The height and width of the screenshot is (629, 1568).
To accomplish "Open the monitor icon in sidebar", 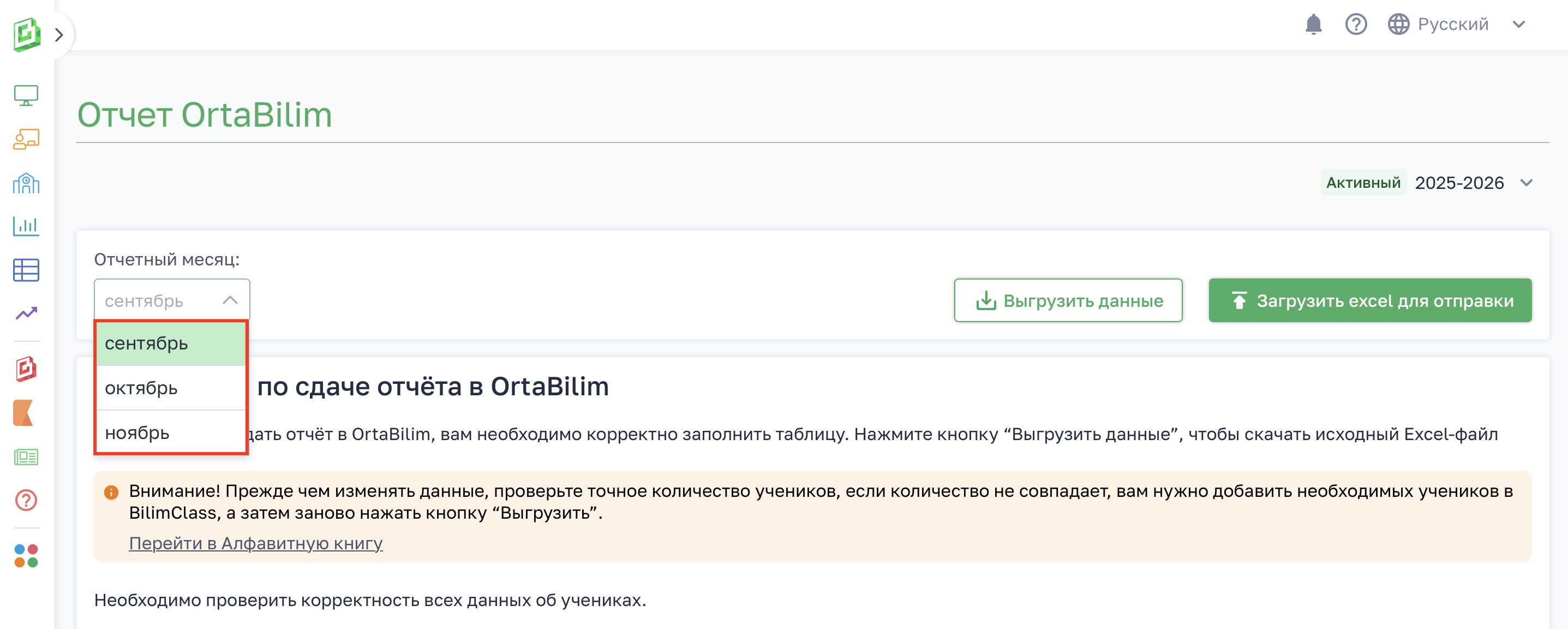I will point(26,96).
